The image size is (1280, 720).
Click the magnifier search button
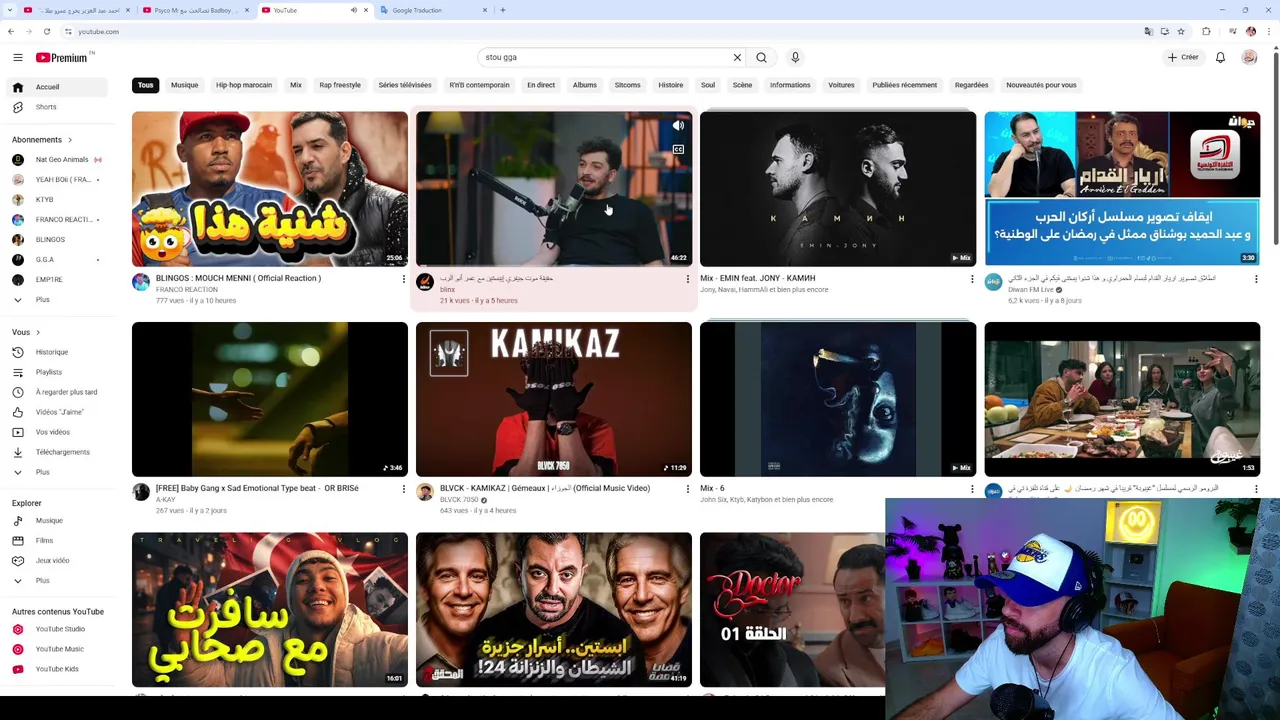pos(761,57)
